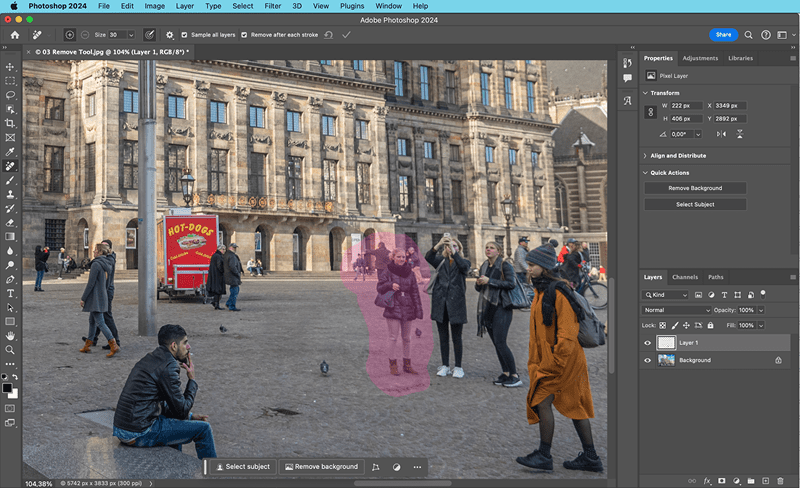Select the Rectangle shape tool
Viewport: 800px width, 488px height.
[10, 322]
